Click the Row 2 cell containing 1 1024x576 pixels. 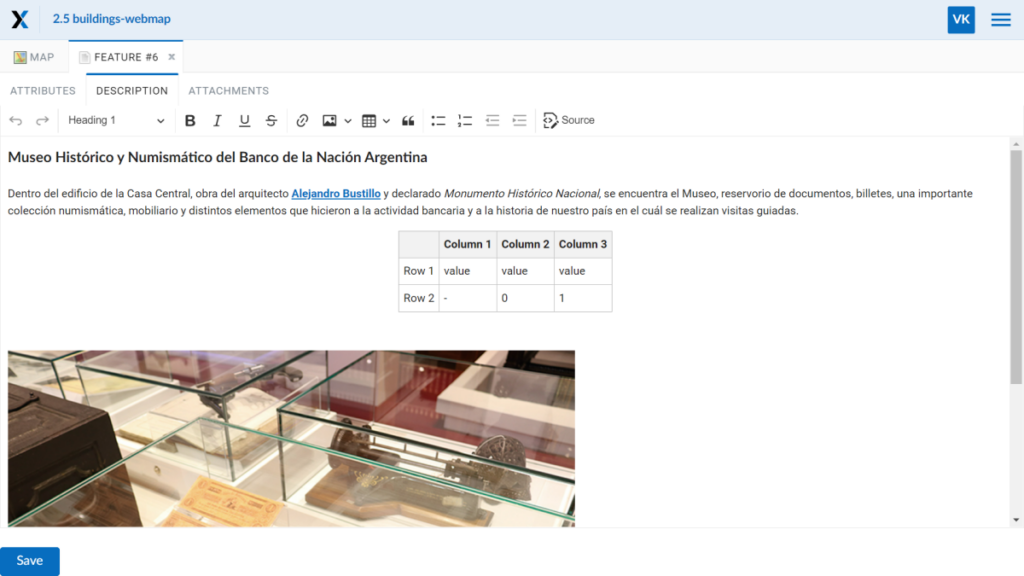coord(583,298)
